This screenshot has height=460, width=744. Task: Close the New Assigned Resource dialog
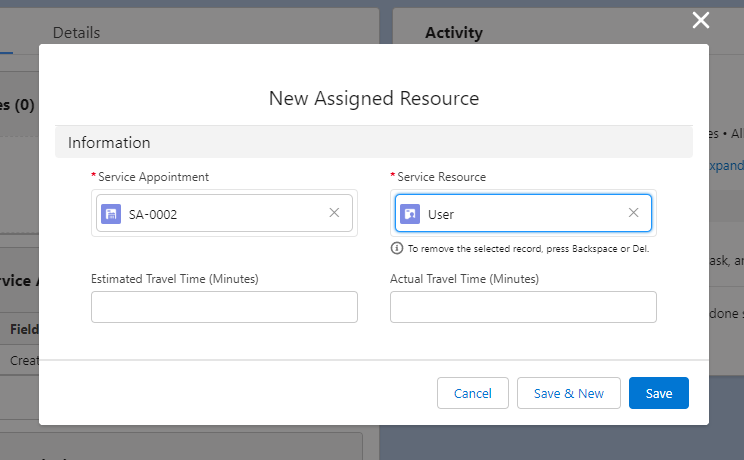701,21
